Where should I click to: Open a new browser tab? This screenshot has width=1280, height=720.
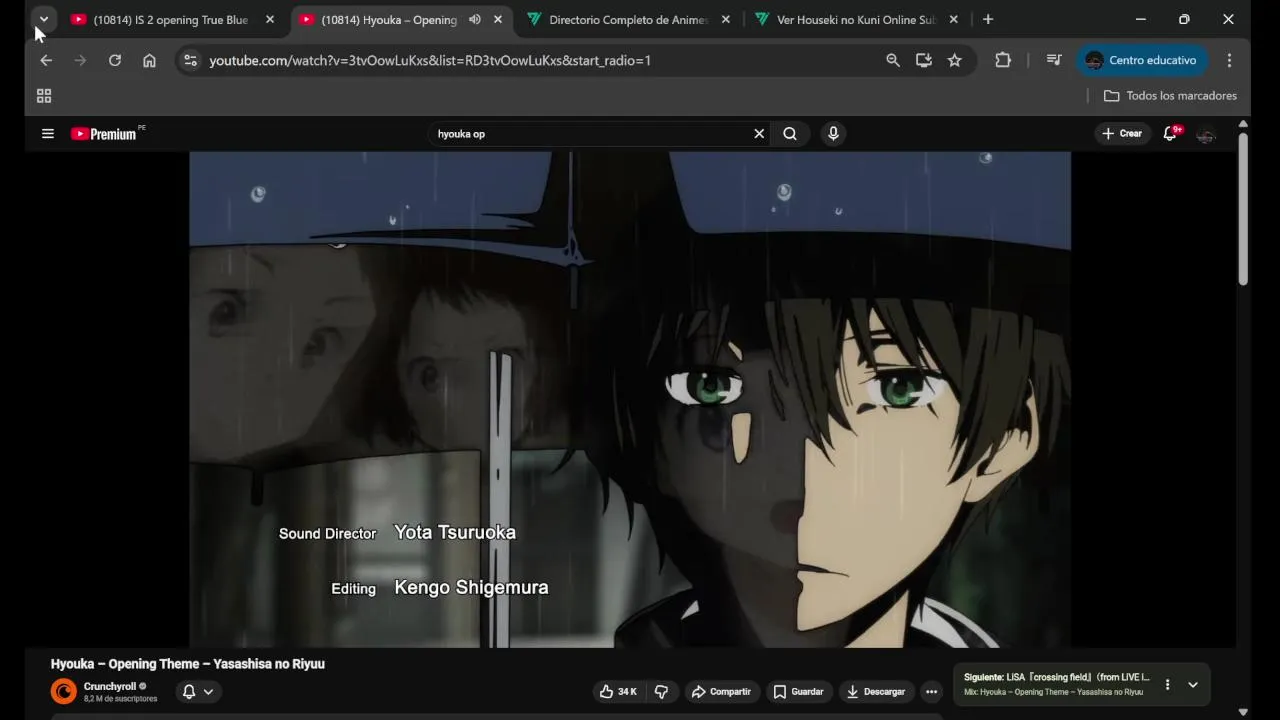tap(988, 19)
